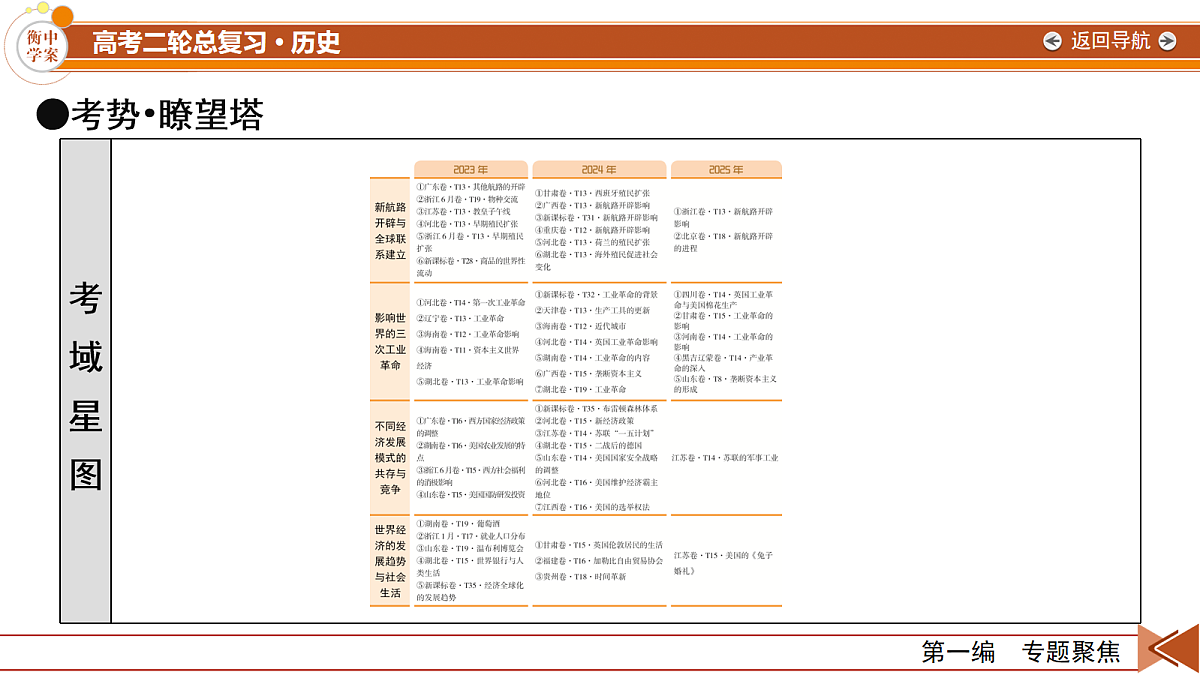
Task: Click the row label 世界经济的发展趋势与社会生活
Action: tap(391, 561)
